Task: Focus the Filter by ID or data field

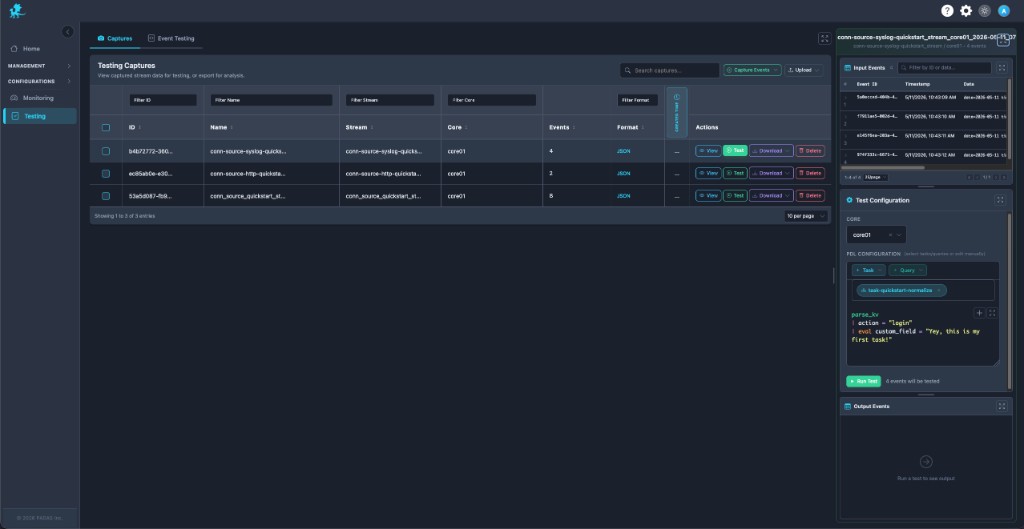Action: click(x=944, y=68)
